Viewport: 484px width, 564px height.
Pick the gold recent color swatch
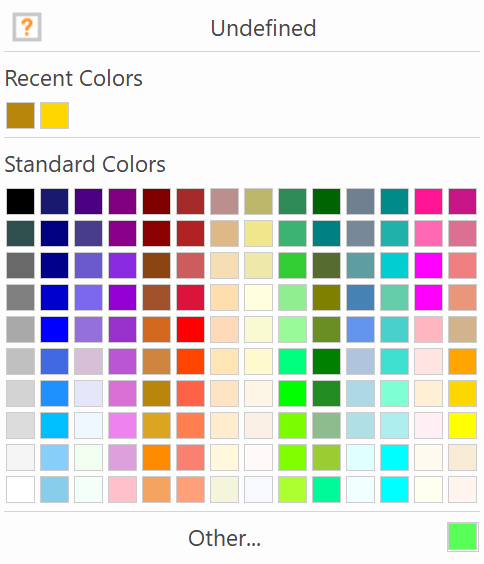54,115
